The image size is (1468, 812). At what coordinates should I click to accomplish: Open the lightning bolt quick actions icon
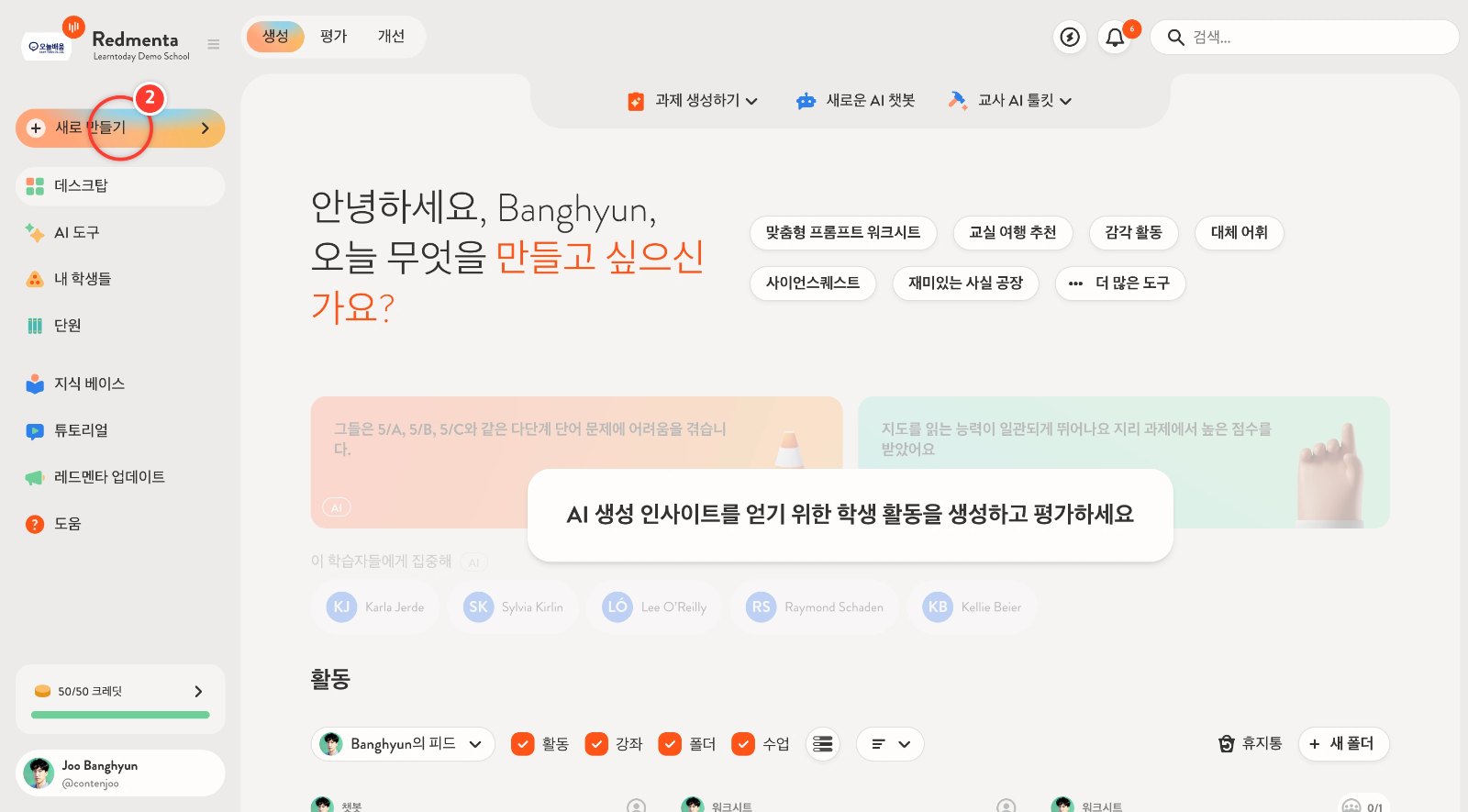click(x=1070, y=37)
